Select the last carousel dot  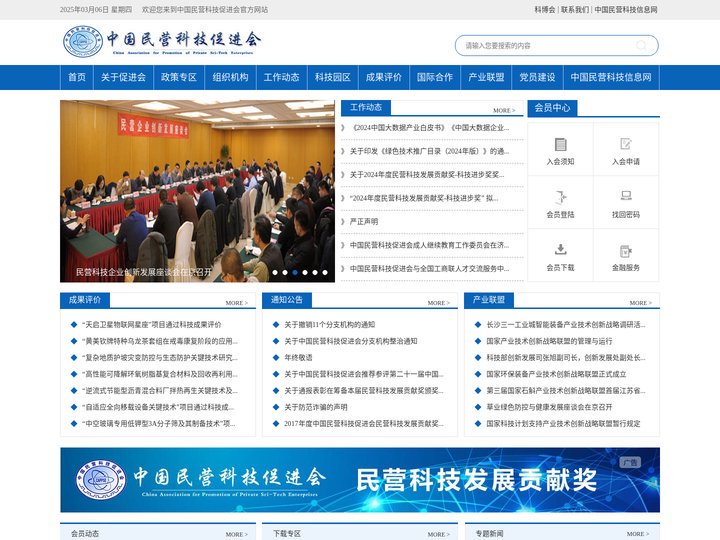325,272
